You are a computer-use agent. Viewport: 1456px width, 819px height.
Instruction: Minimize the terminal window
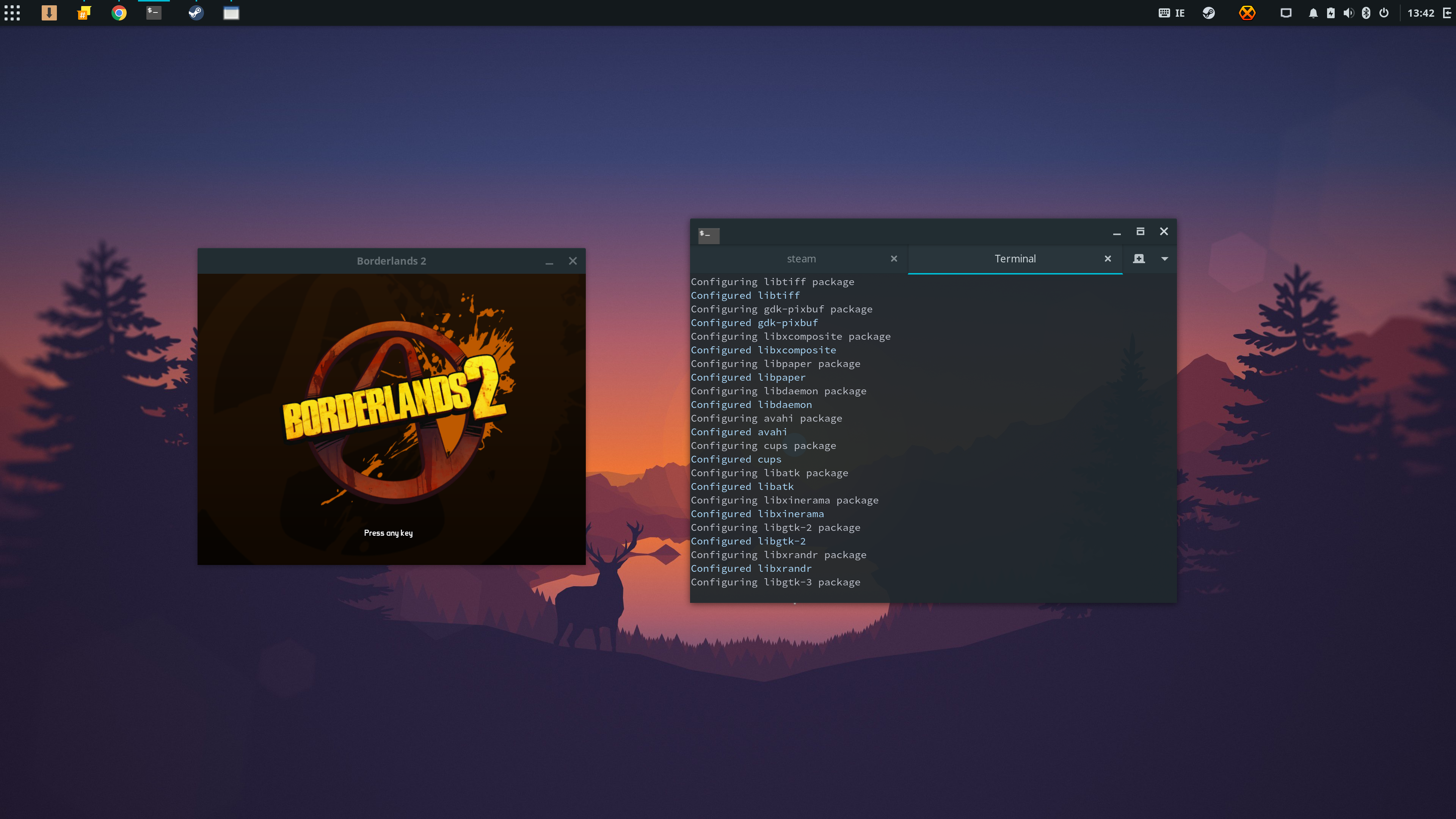[x=1117, y=232]
